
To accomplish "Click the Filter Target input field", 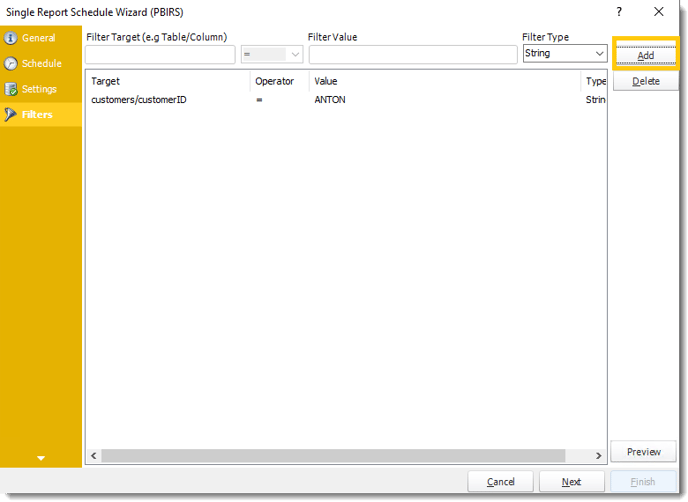I will [160, 55].
